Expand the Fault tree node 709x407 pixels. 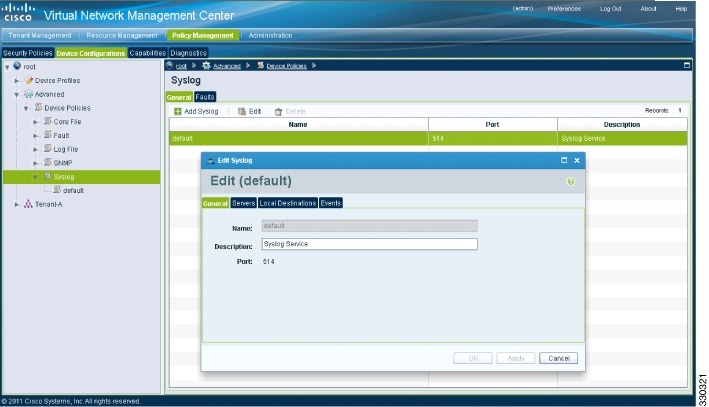pos(35,136)
